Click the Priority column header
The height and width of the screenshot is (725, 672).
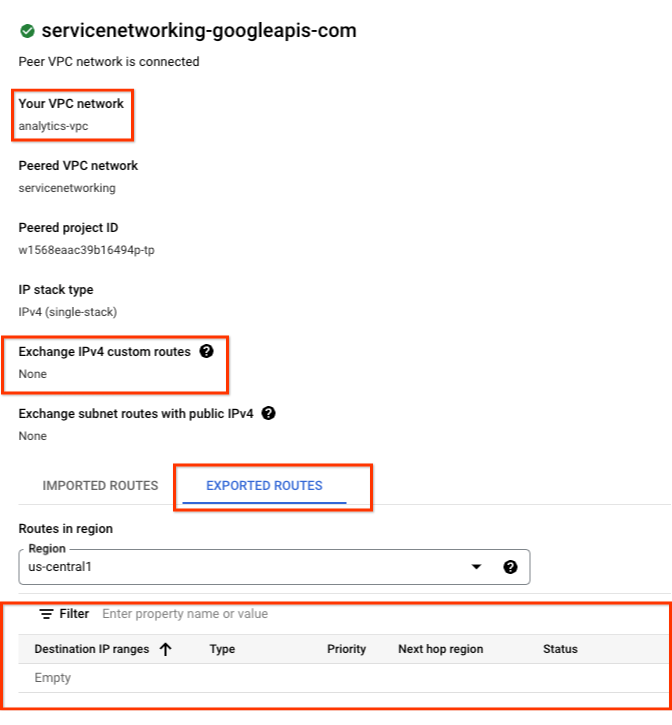tap(346, 649)
